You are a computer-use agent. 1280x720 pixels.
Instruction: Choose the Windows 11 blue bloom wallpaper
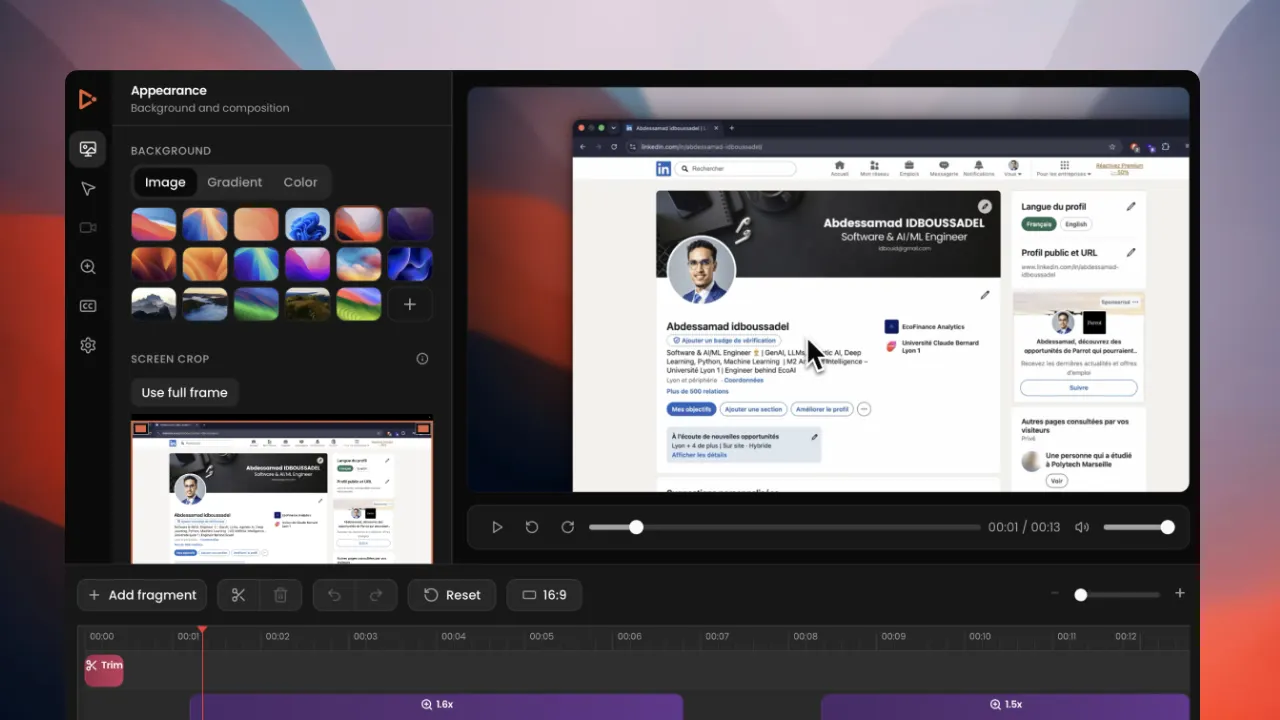[x=307, y=224]
